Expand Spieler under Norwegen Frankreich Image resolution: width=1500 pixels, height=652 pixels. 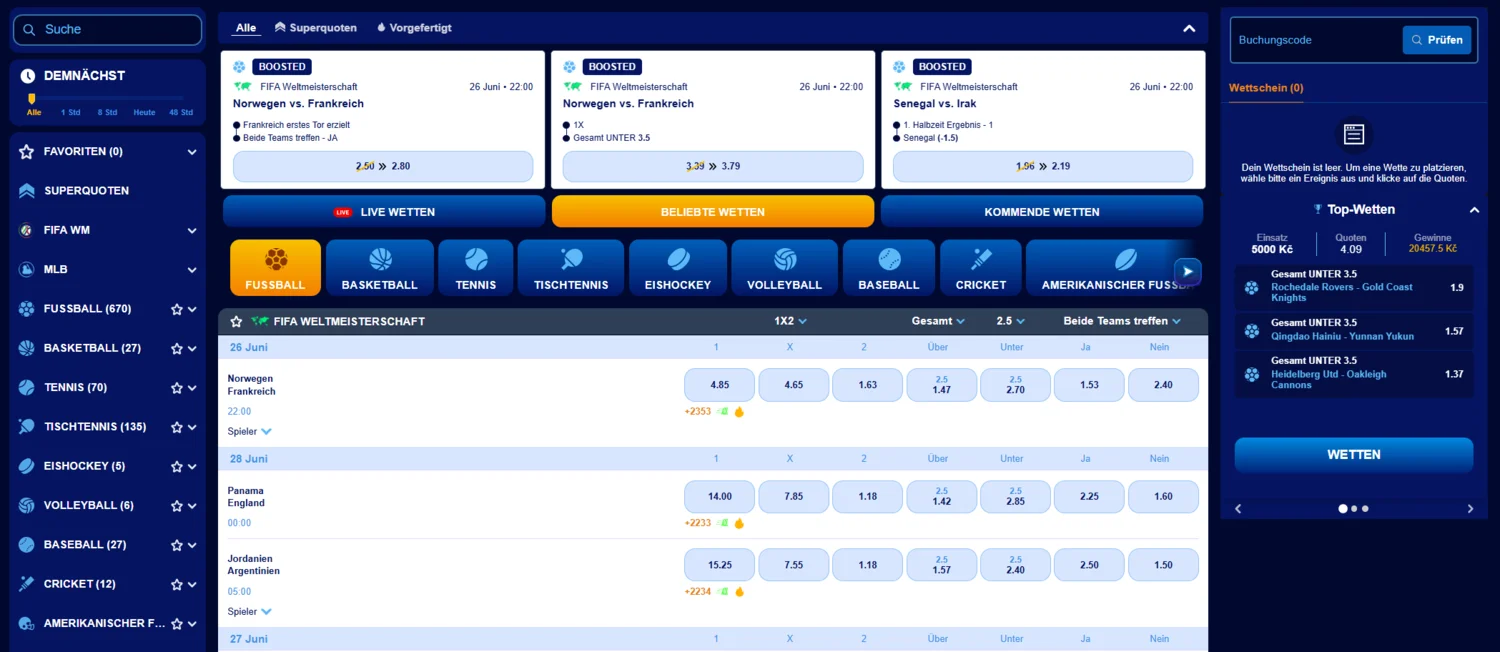click(250, 431)
